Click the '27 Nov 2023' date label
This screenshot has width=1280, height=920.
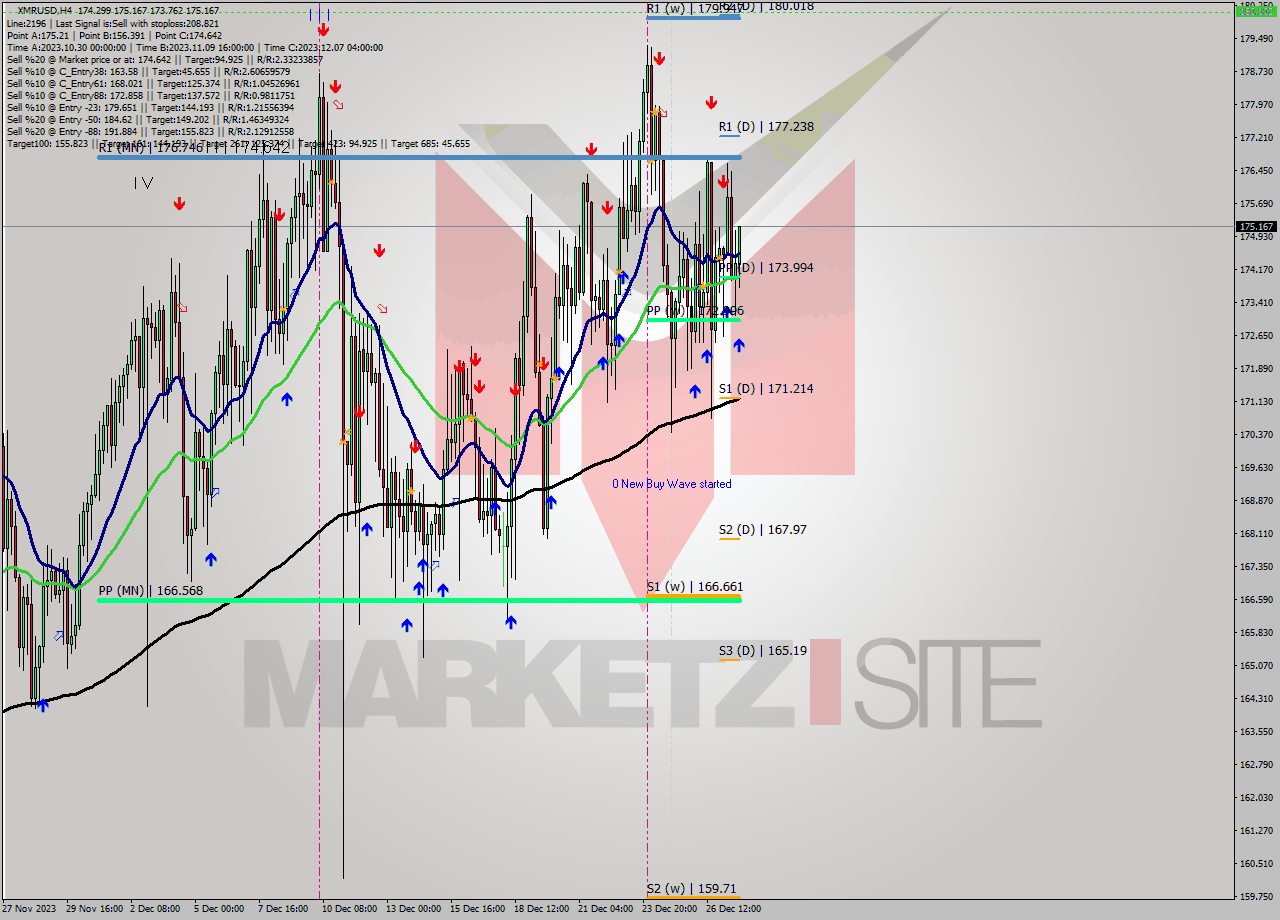click(x=29, y=909)
